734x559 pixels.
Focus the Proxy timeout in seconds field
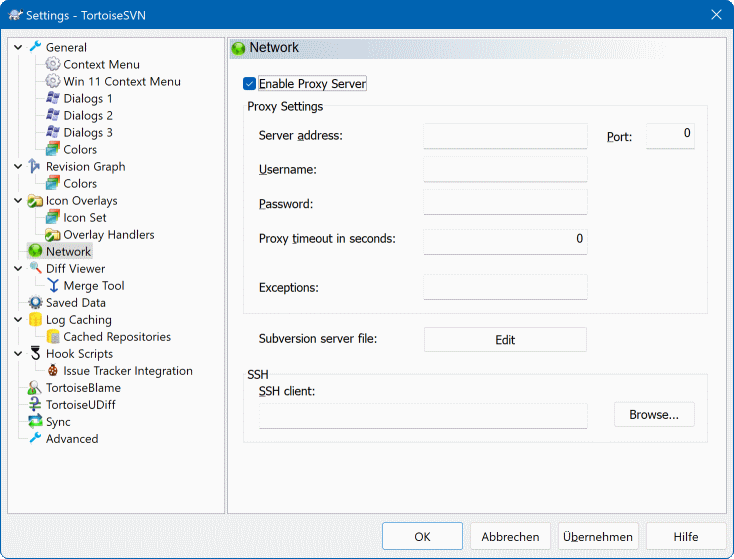(505, 242)
